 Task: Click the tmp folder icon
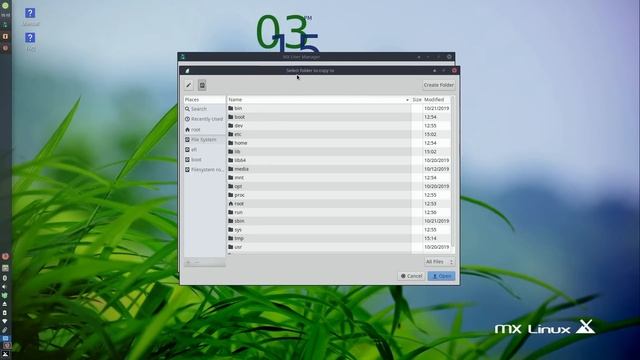[231, 238]
